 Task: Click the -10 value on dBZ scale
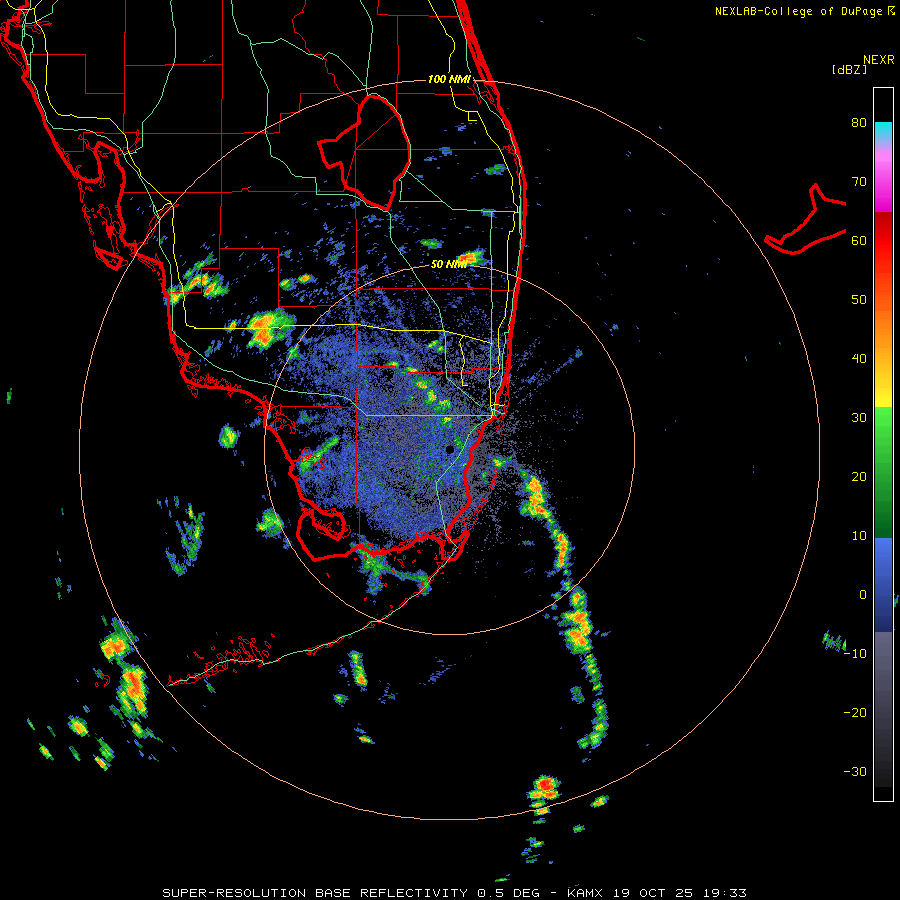click(x=855, y=654)
